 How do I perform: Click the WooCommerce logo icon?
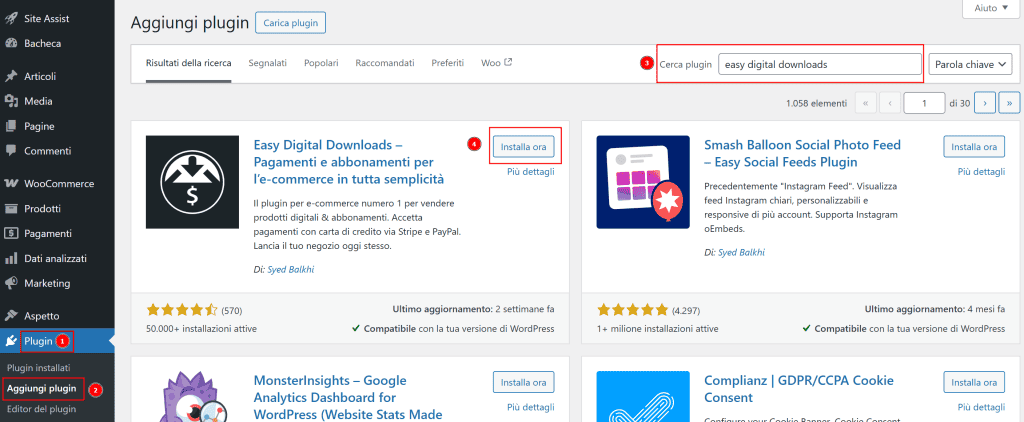click(11, 184)
